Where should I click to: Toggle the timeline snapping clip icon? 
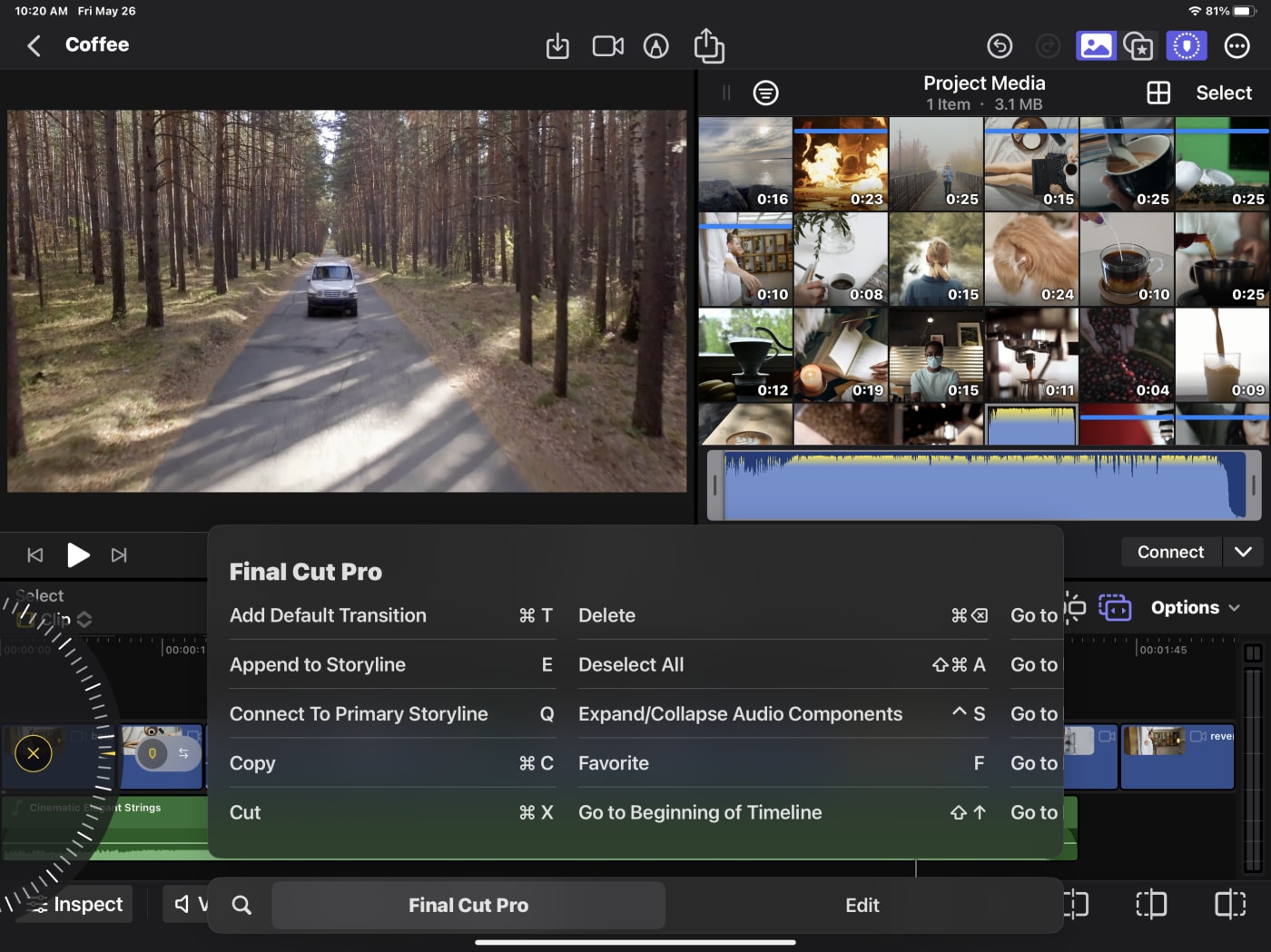(1115, 607)
